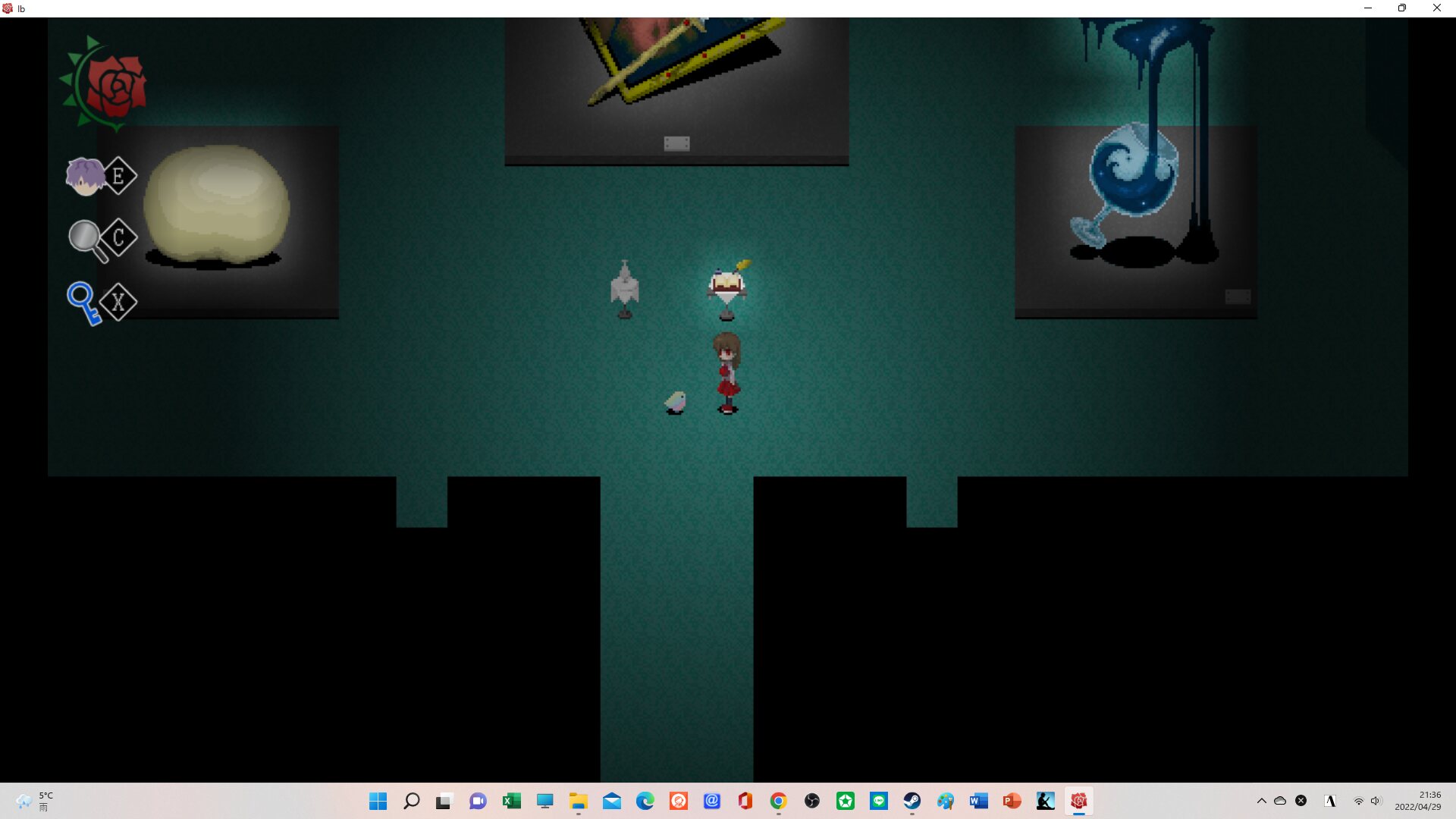Open OBS Studio from the taskbar
Viewport: 1456px width, 819px height.
811,801
